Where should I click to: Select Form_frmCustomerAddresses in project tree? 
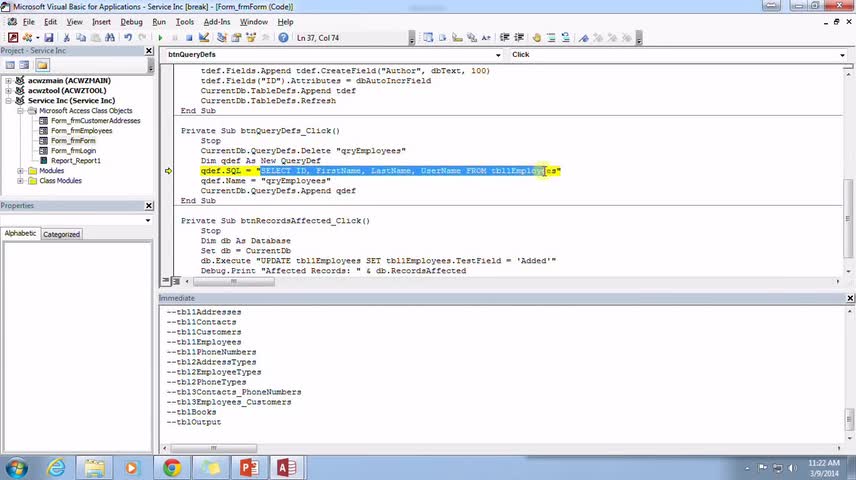click(96, 121)
